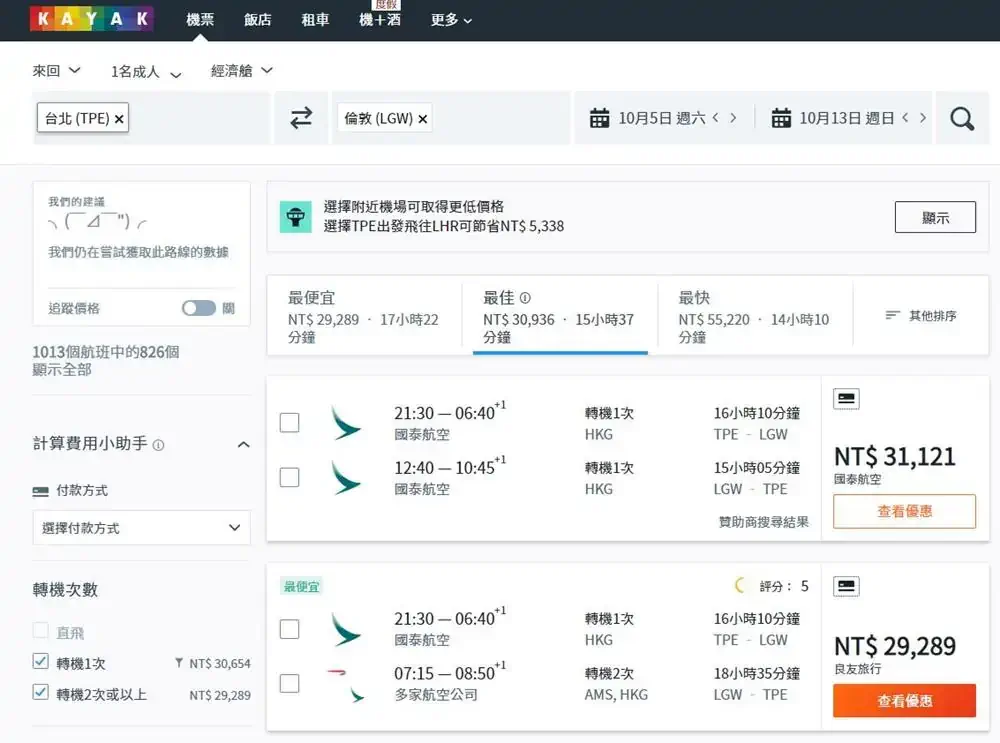Screen dimensions: 1000x743
Task: Click 顯示全部 show all flights link
Action: (62, 370)
